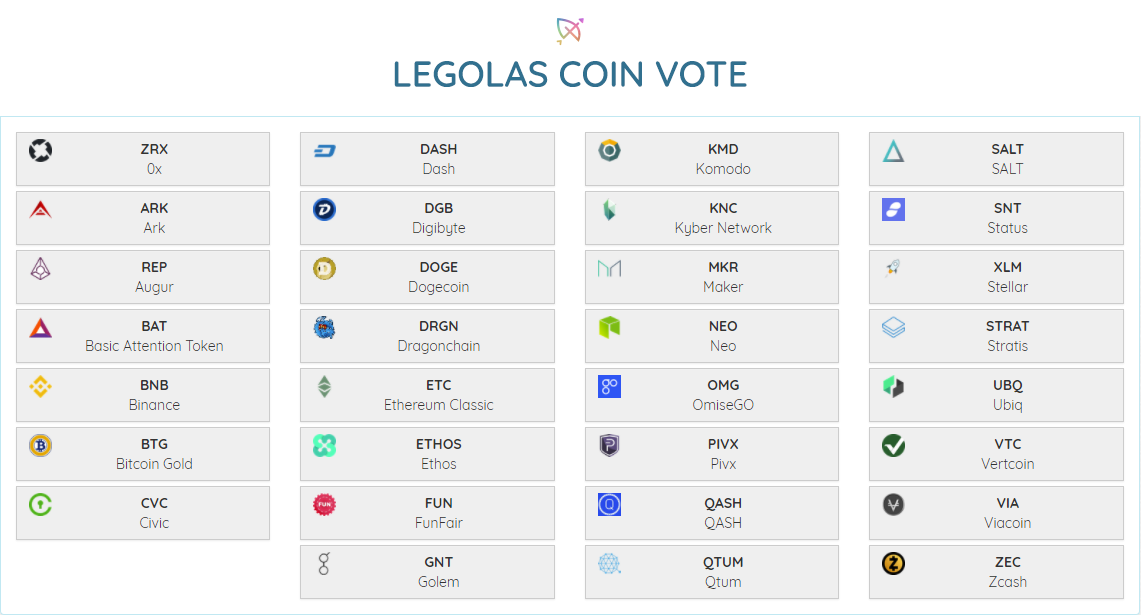Click the Legolas bow logo at top
This screenshot has width=1141, height=615.
pos(570,31)
